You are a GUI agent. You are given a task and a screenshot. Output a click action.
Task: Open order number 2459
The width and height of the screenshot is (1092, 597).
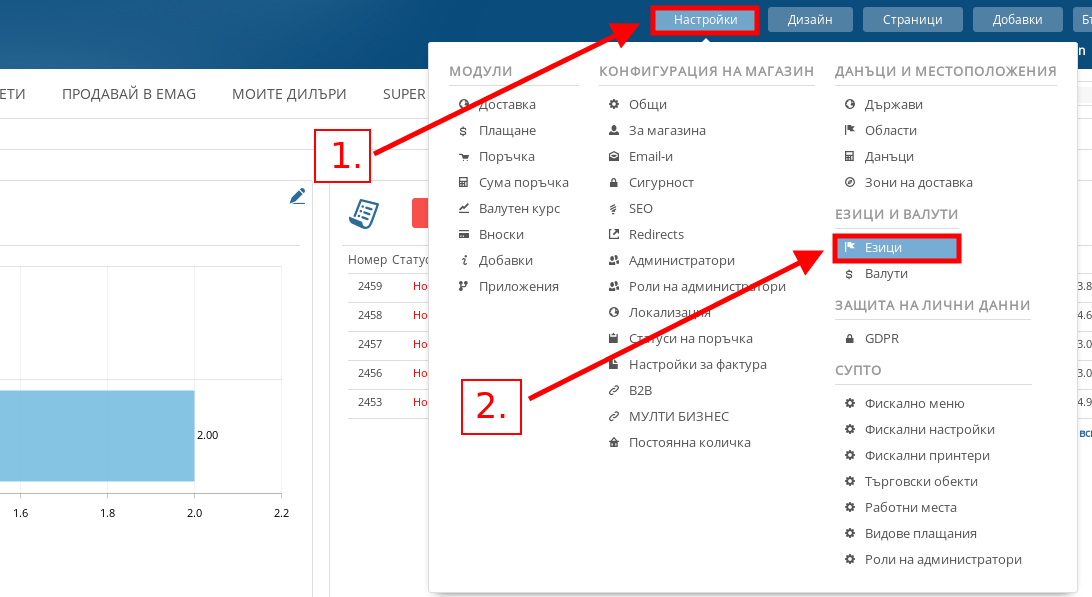(370, 287)
